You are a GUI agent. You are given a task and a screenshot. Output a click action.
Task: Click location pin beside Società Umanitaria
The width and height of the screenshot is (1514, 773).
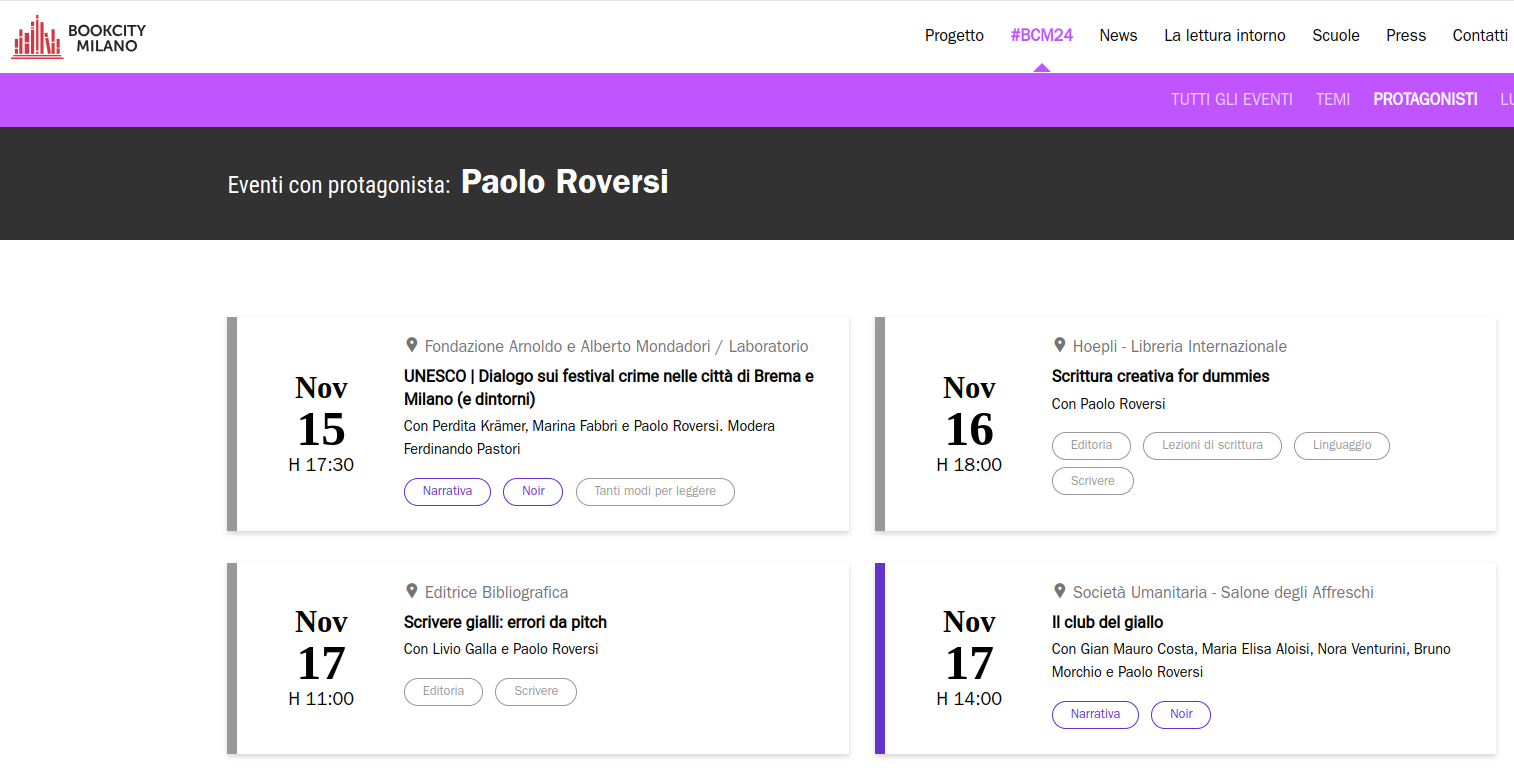[1059, 591]
